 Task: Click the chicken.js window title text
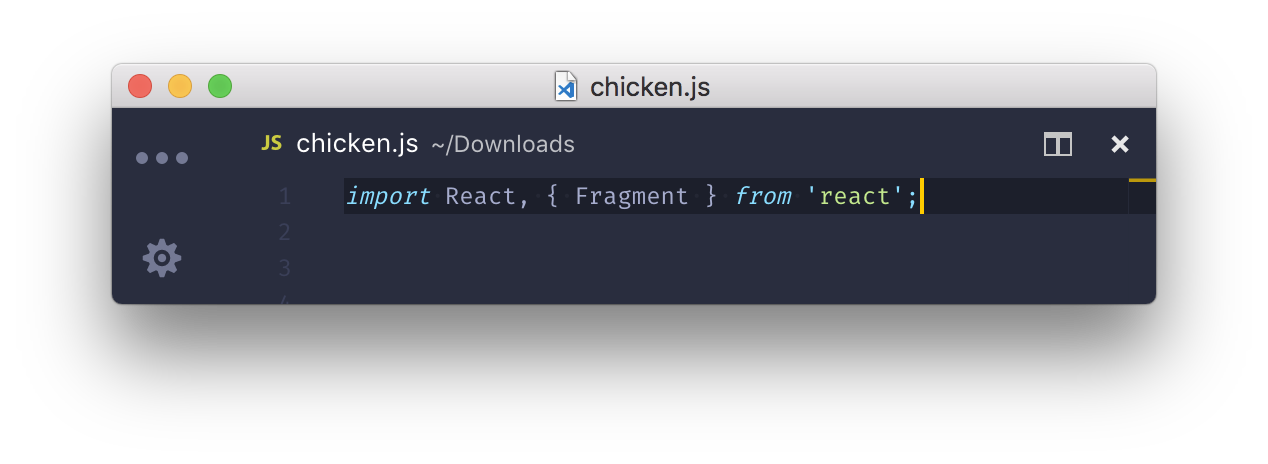point(650,87)
